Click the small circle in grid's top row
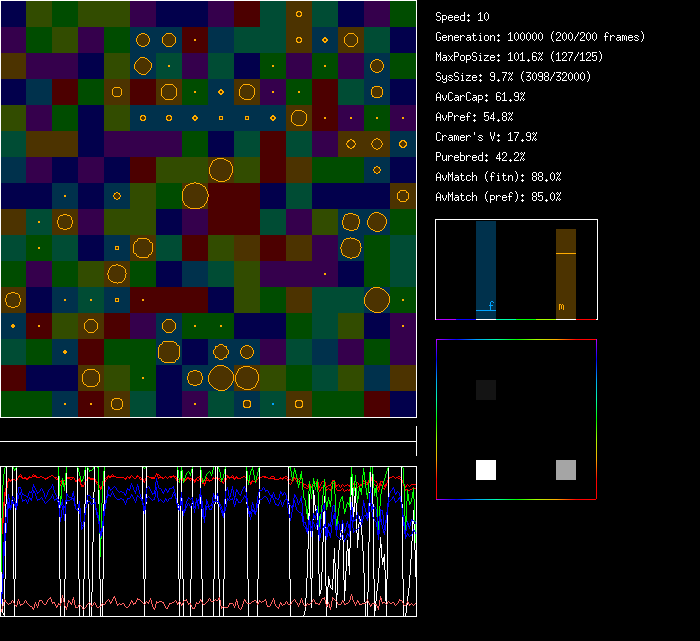 click(299, 15)
